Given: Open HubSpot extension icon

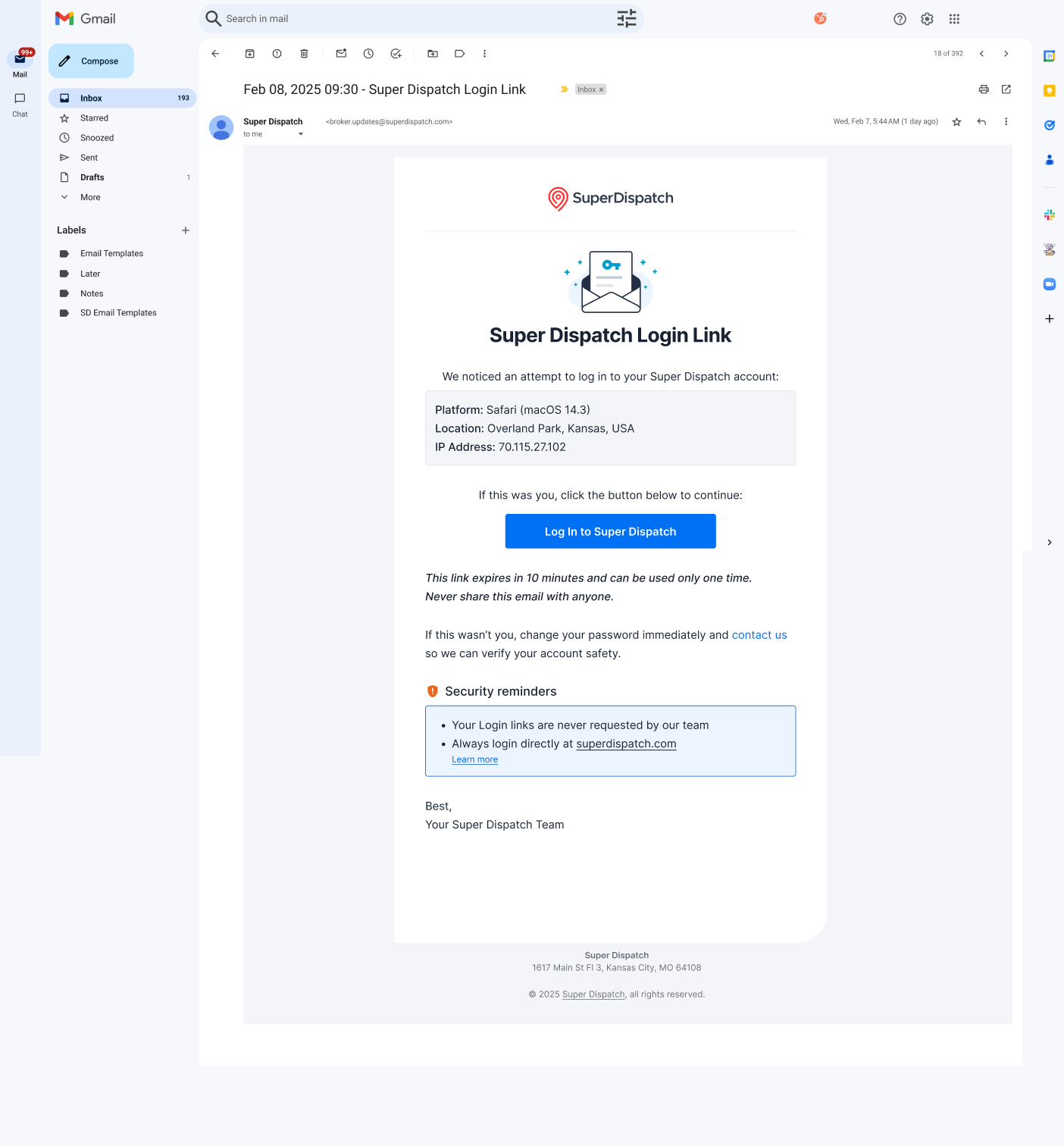Looking at the screenshot, I should [821, 19].
